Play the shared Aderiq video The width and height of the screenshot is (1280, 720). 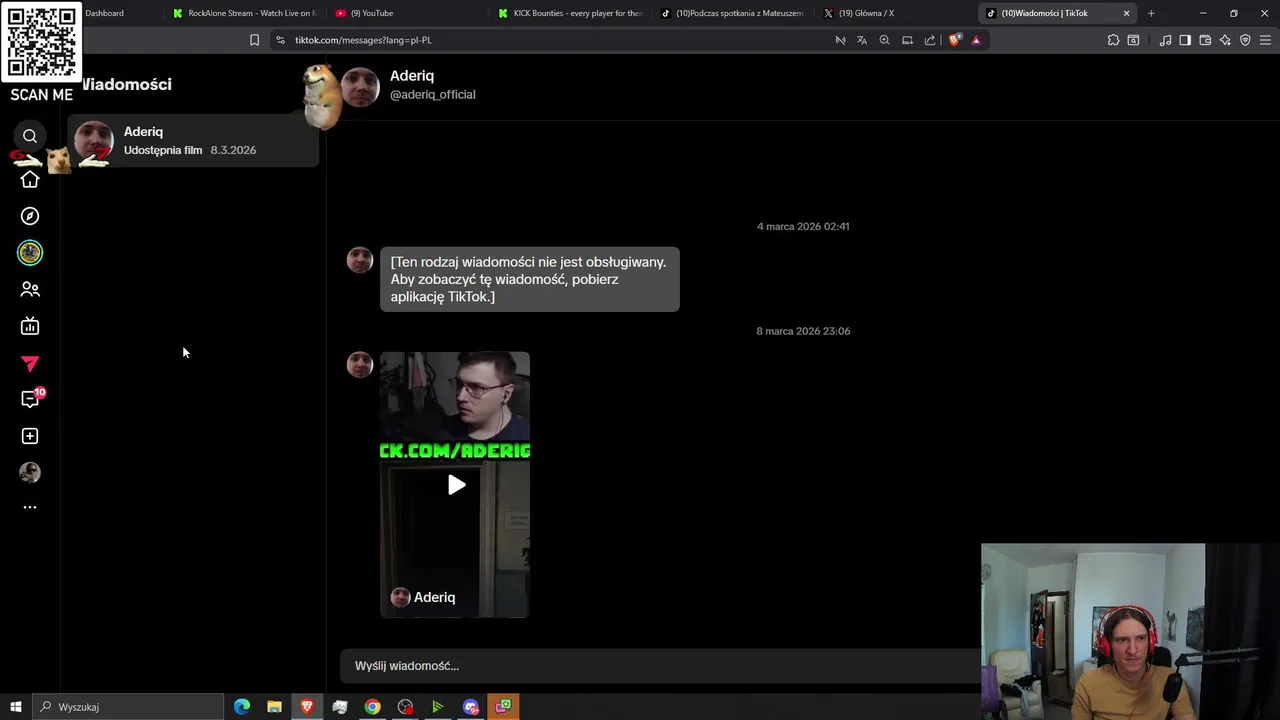456,485
